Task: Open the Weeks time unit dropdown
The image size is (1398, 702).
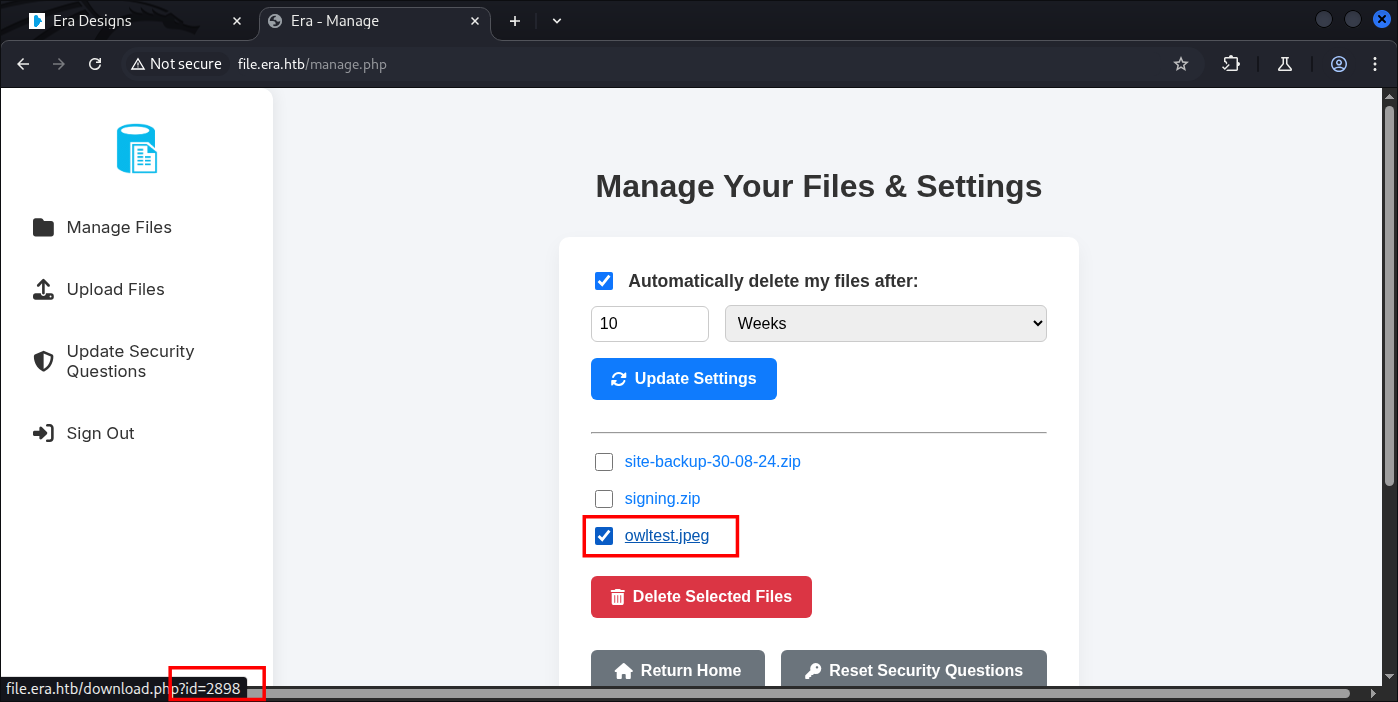Action: [885, 324]
